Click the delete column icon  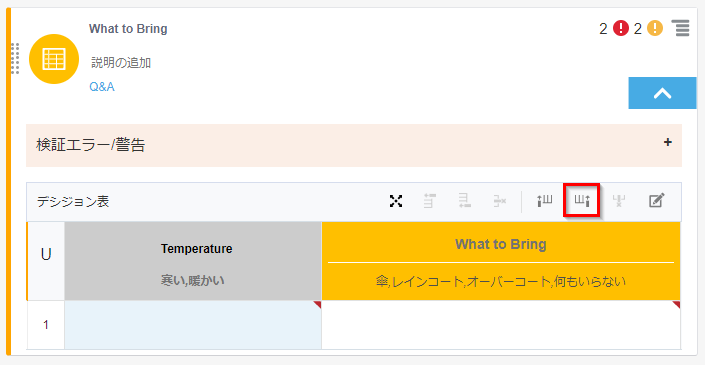click(619, 201)
